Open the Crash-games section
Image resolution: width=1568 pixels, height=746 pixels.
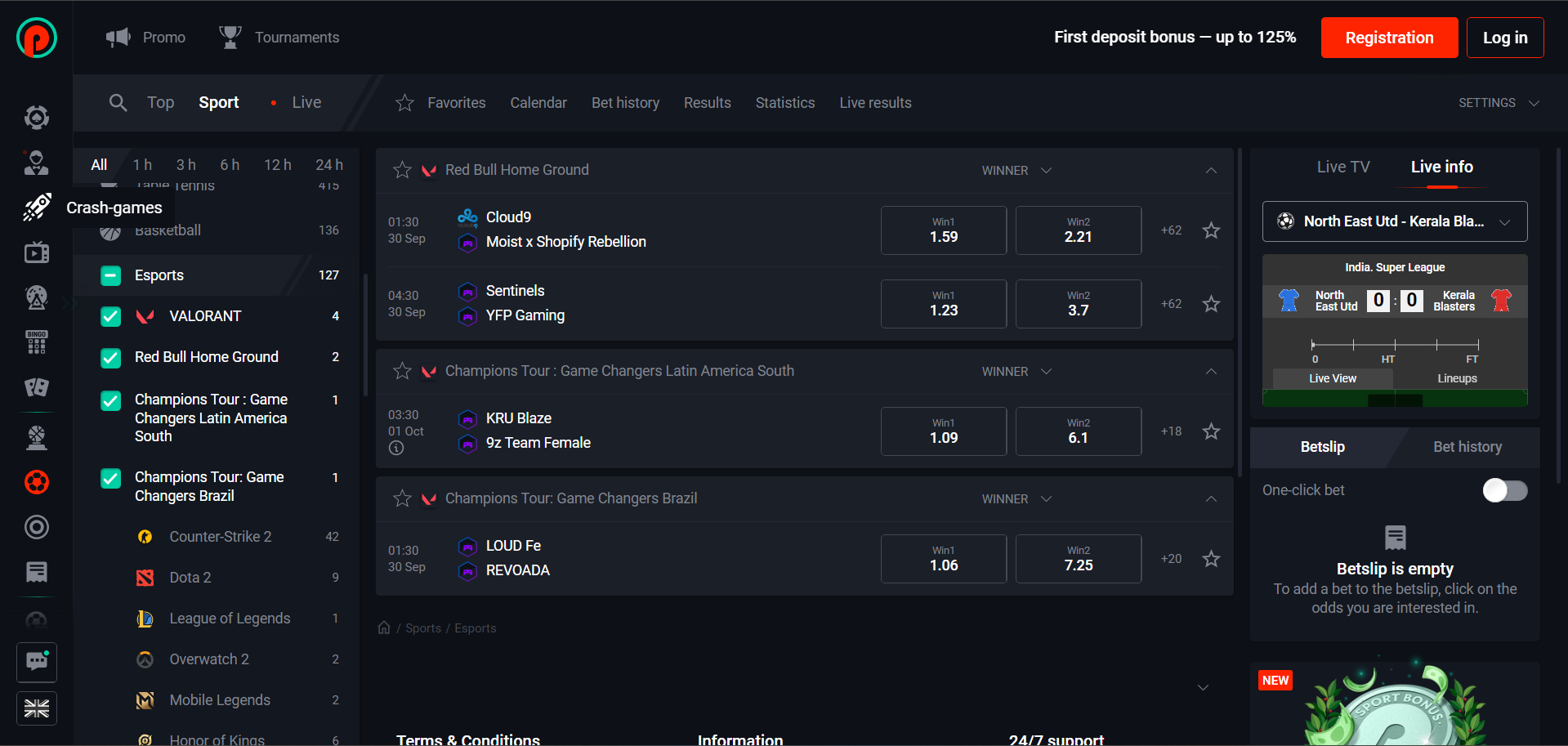click(x=36, y=207)
